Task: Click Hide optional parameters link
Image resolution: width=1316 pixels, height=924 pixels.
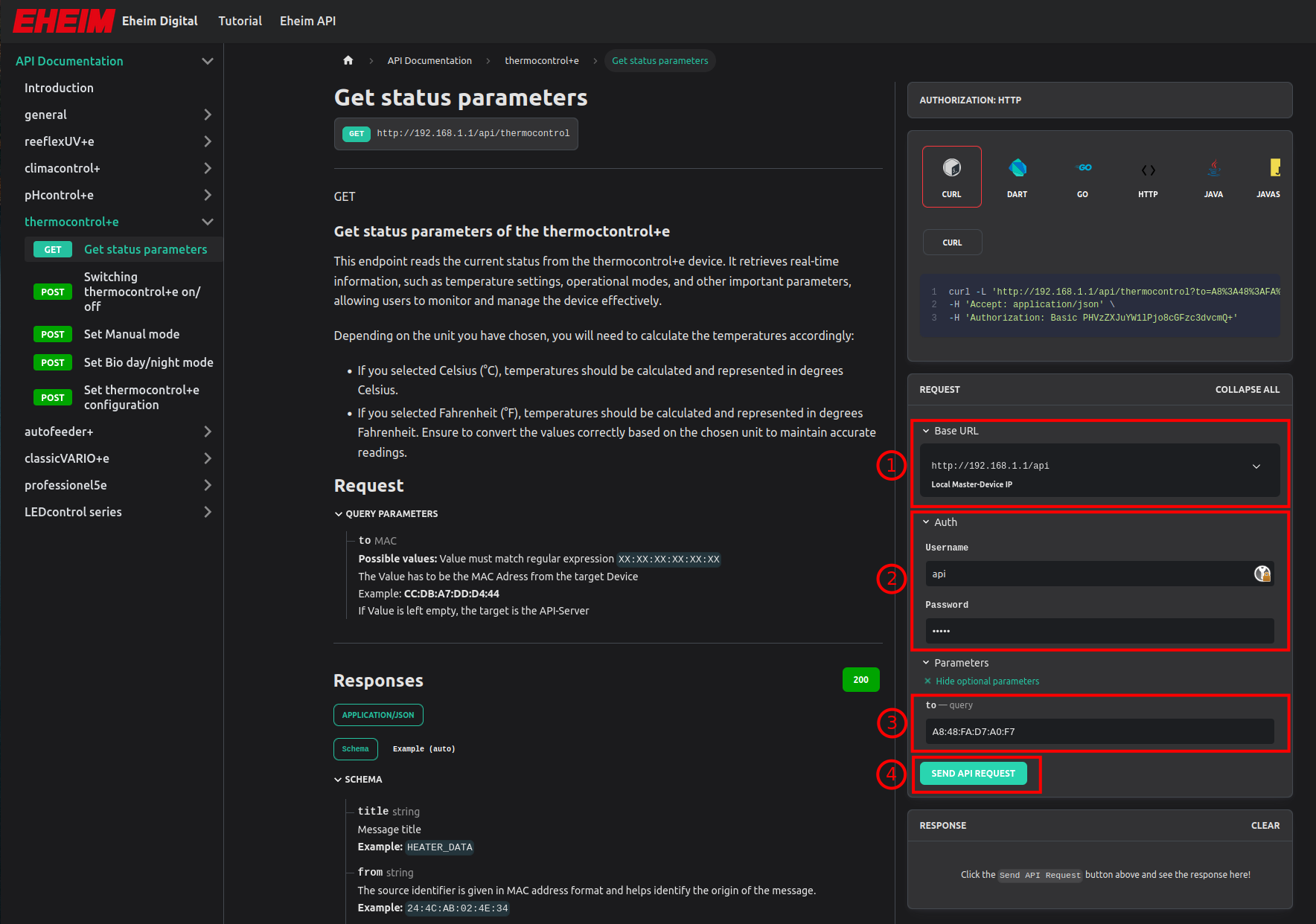Action: 987,681
